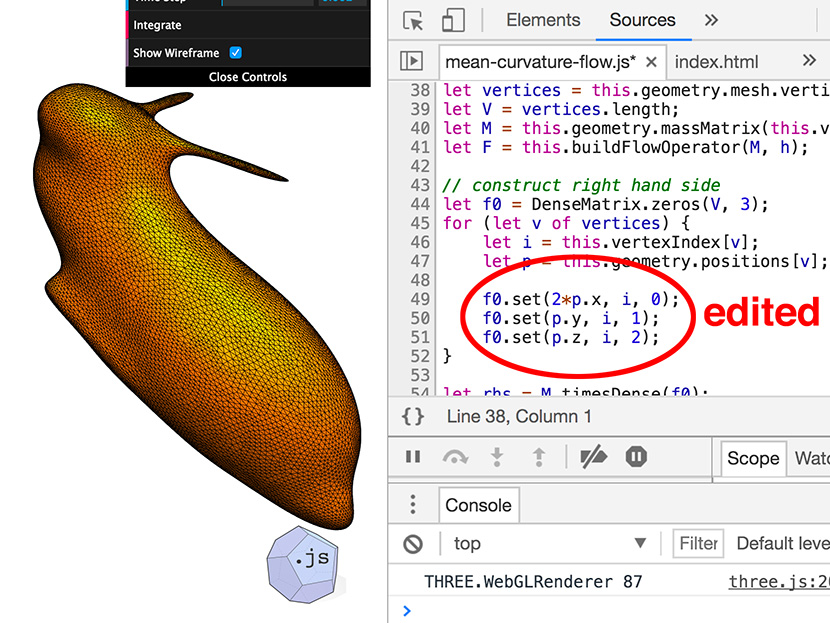
Task: Click Close Controls
Action: click(x=248, y=77)
